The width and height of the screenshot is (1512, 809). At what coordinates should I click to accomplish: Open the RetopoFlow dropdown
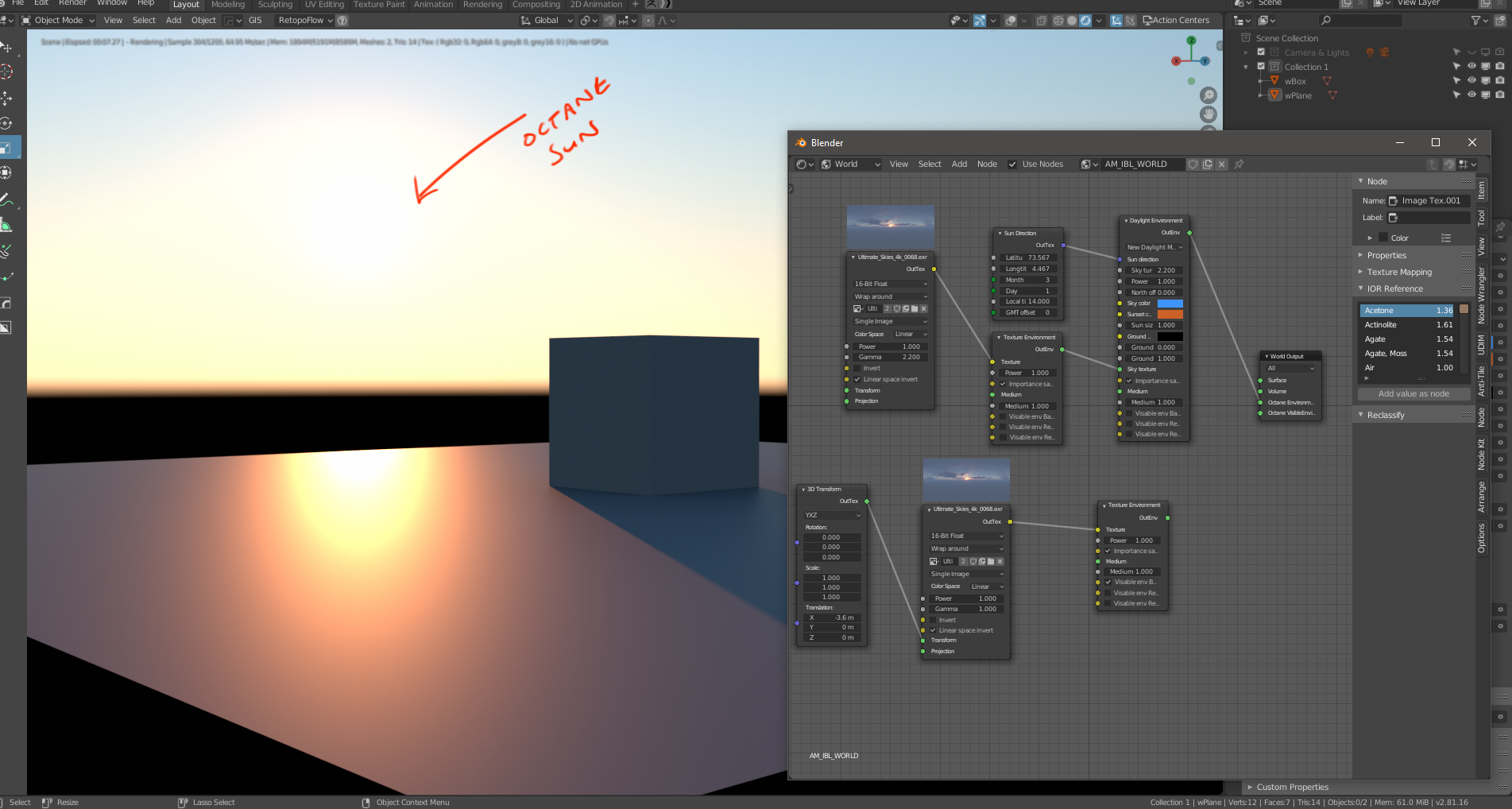pyautogui.click(x=305, y=21)
